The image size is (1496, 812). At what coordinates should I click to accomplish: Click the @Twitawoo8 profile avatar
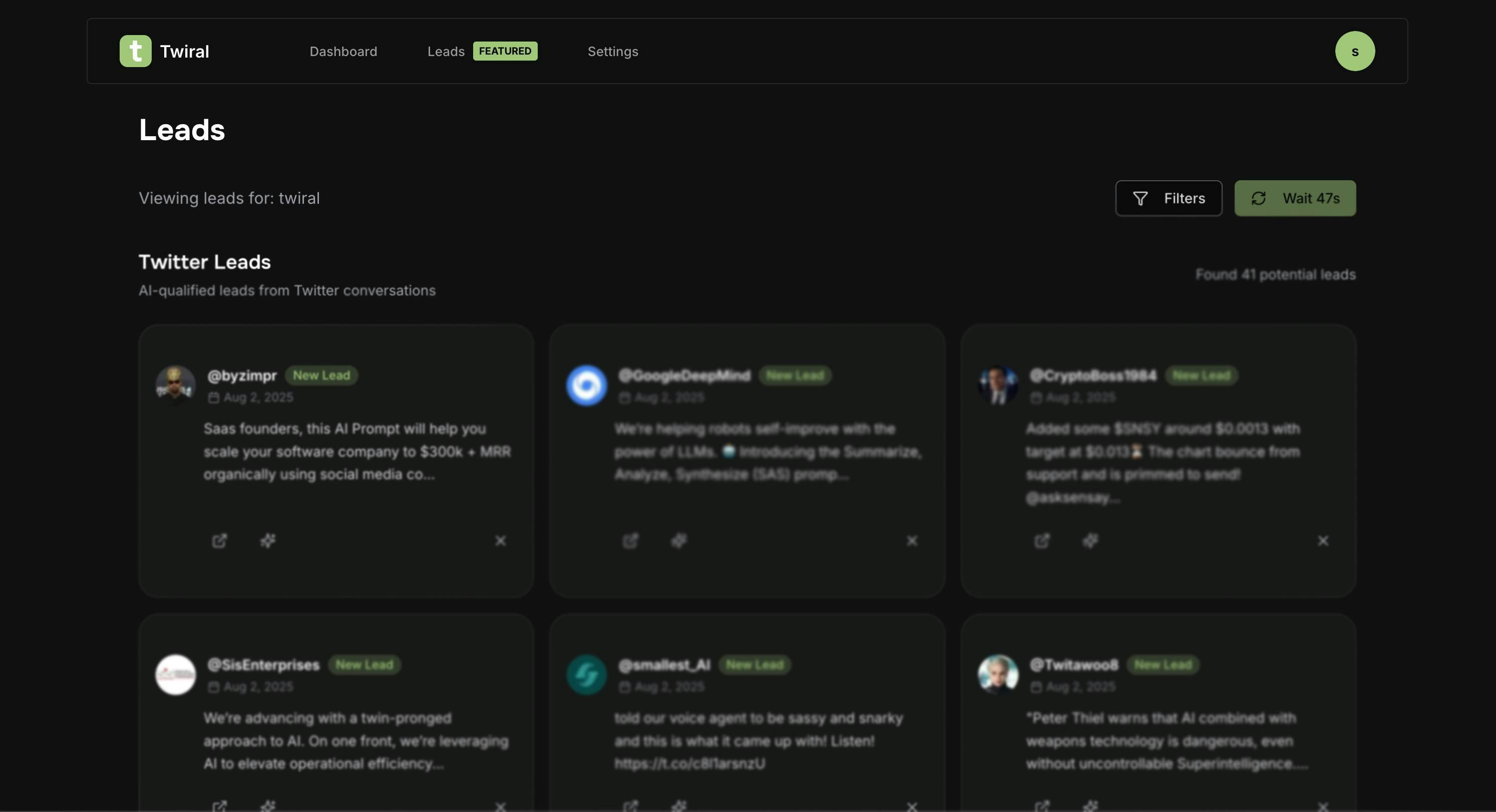[x=998, y=674]
